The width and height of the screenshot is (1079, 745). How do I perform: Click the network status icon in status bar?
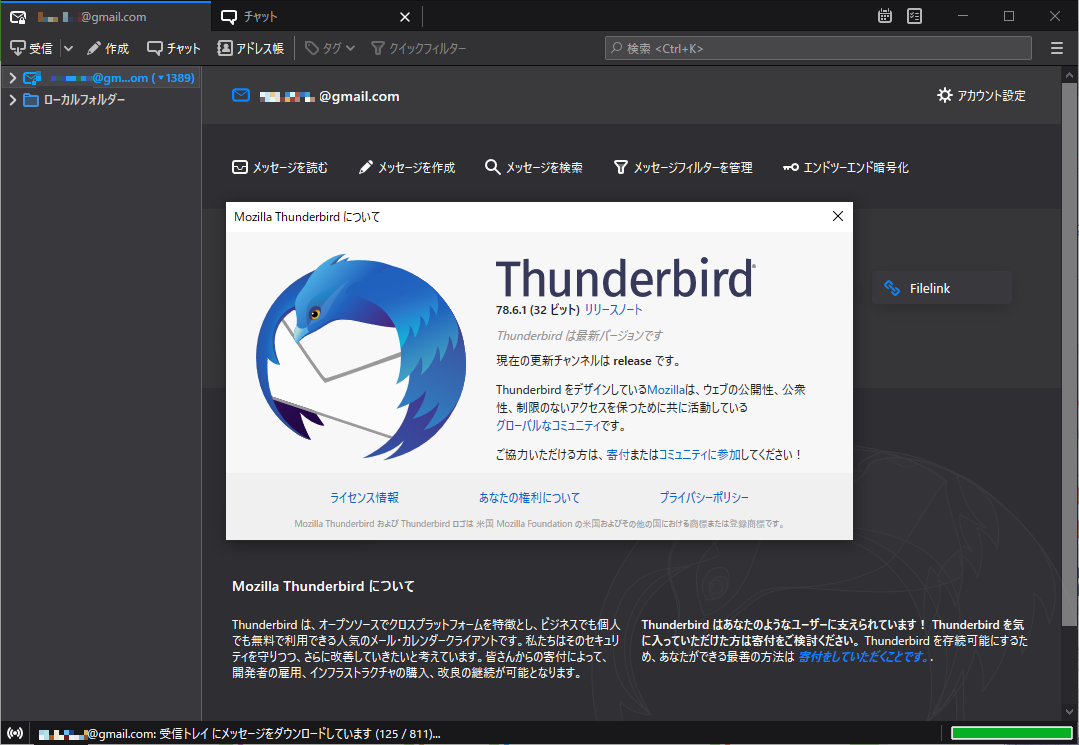[x=12, y=731]
